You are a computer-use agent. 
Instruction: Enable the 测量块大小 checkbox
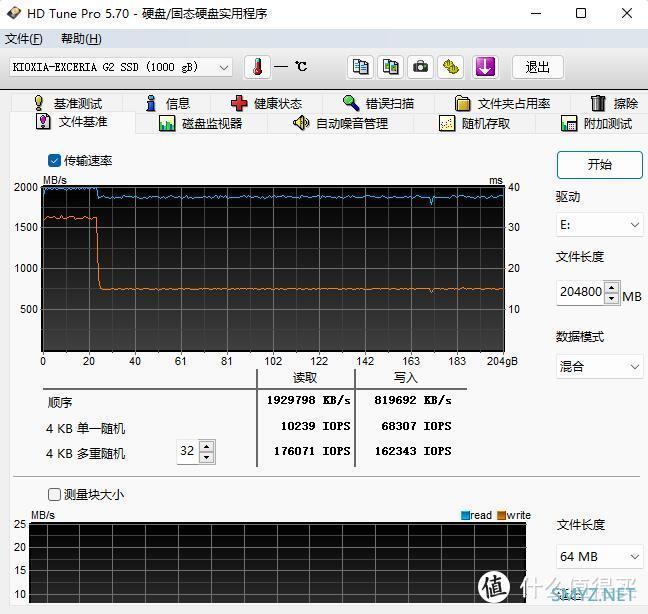[x=54, y=494]
